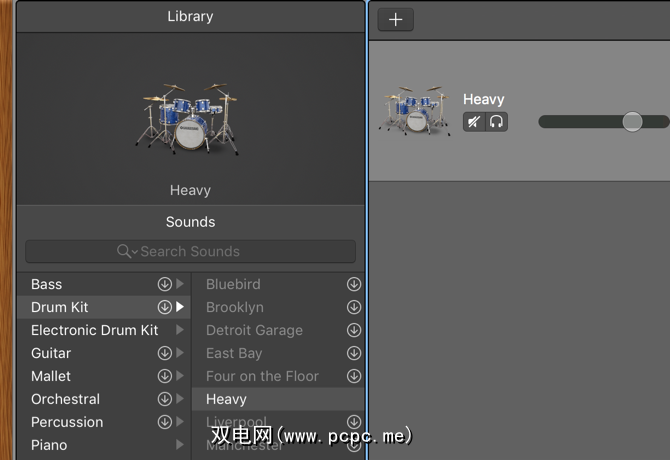Select the Percussion category
The height and width of the screenshot is (460, 670).
click(x=67, y=422)
